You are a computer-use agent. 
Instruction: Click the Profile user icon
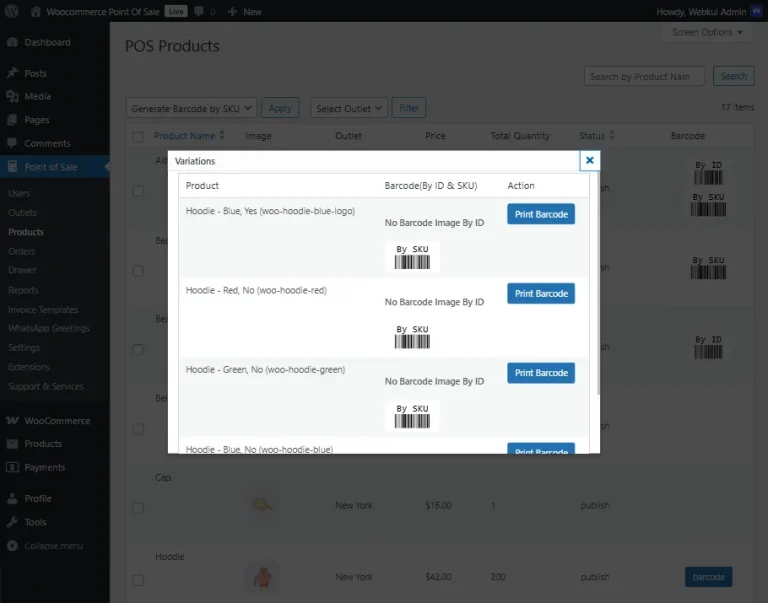12,498
